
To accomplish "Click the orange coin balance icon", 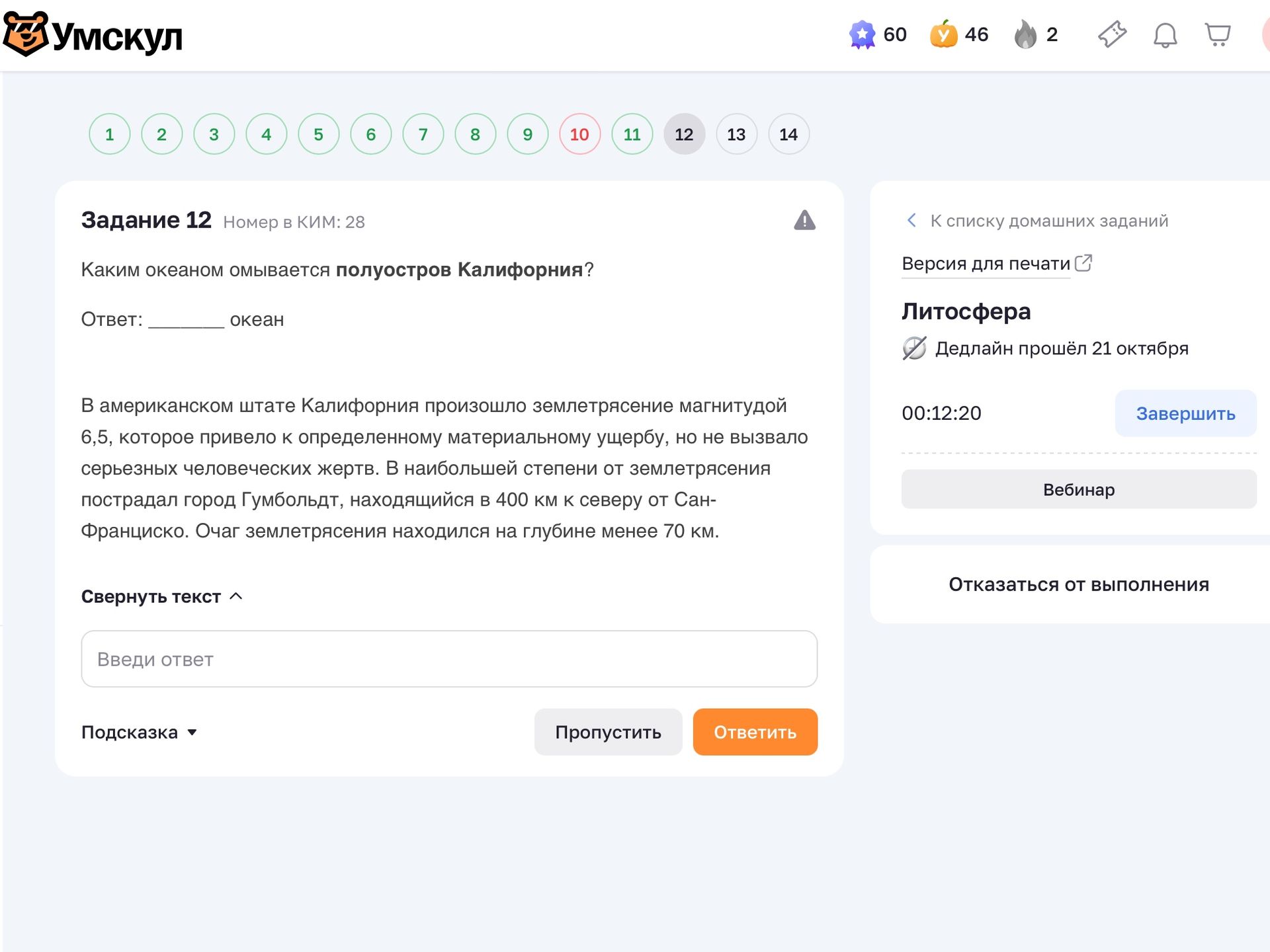I will coord(944,34).
